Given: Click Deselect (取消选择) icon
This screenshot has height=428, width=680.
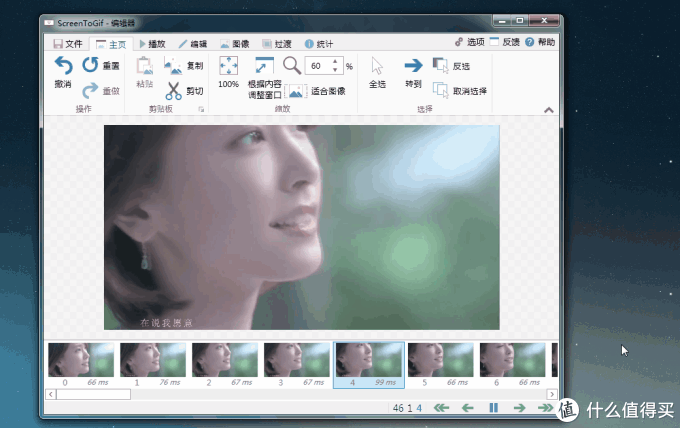Looking at the screenshot, I should click(441, 90).
